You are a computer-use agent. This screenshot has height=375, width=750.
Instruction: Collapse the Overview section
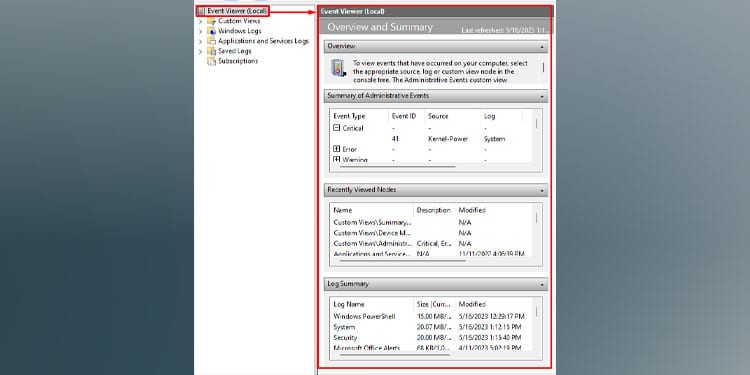[542, 47]
